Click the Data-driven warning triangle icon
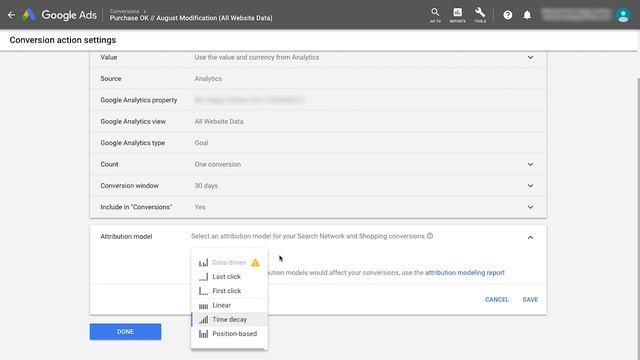This screenshot has width=640, height=360. [x=255, y=262]
